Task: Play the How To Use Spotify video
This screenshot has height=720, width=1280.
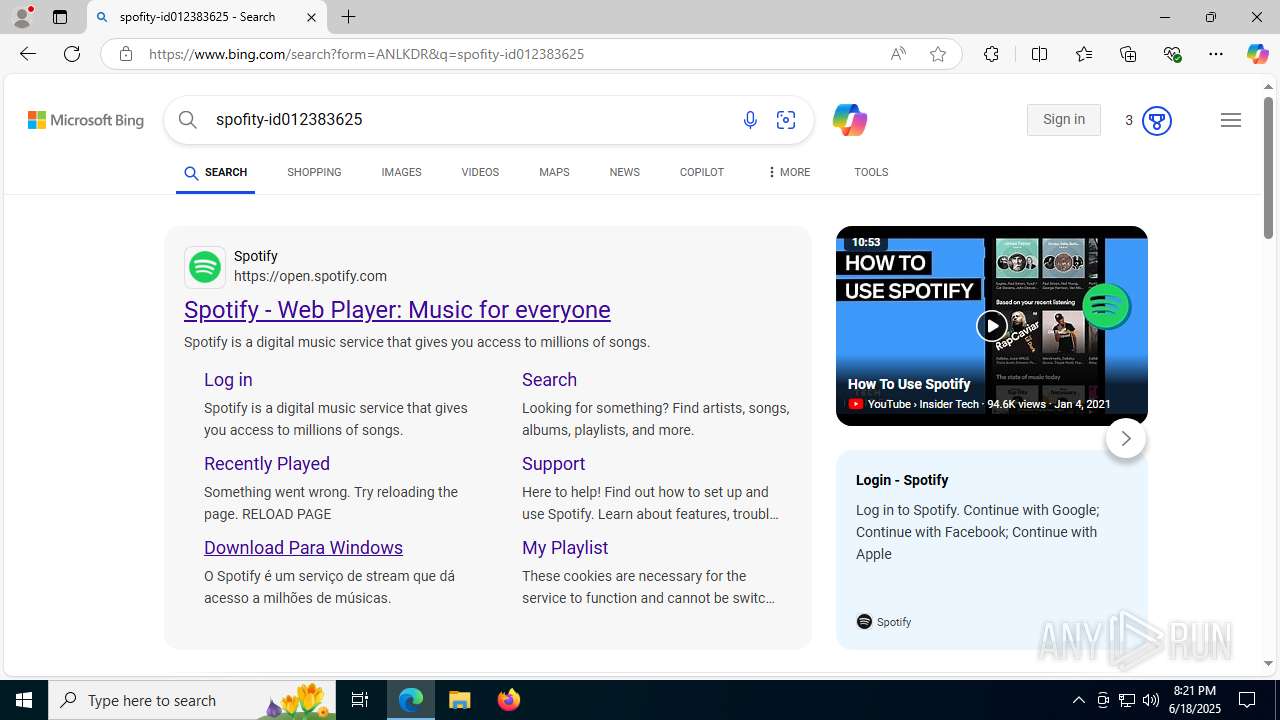Action: (x=991, y=326)
